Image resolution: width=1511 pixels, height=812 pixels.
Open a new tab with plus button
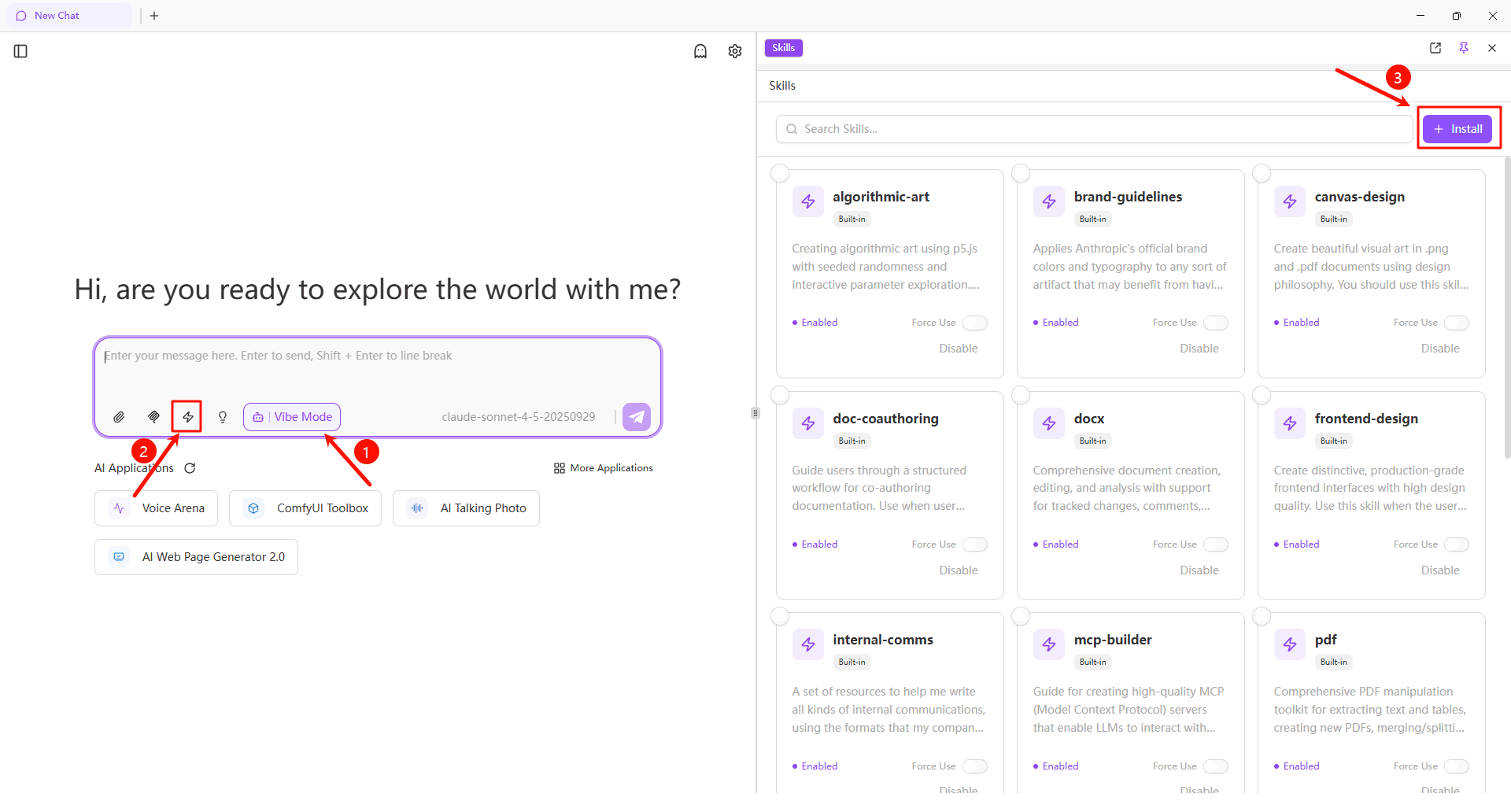pyautogui.click(x=154, y=16)
